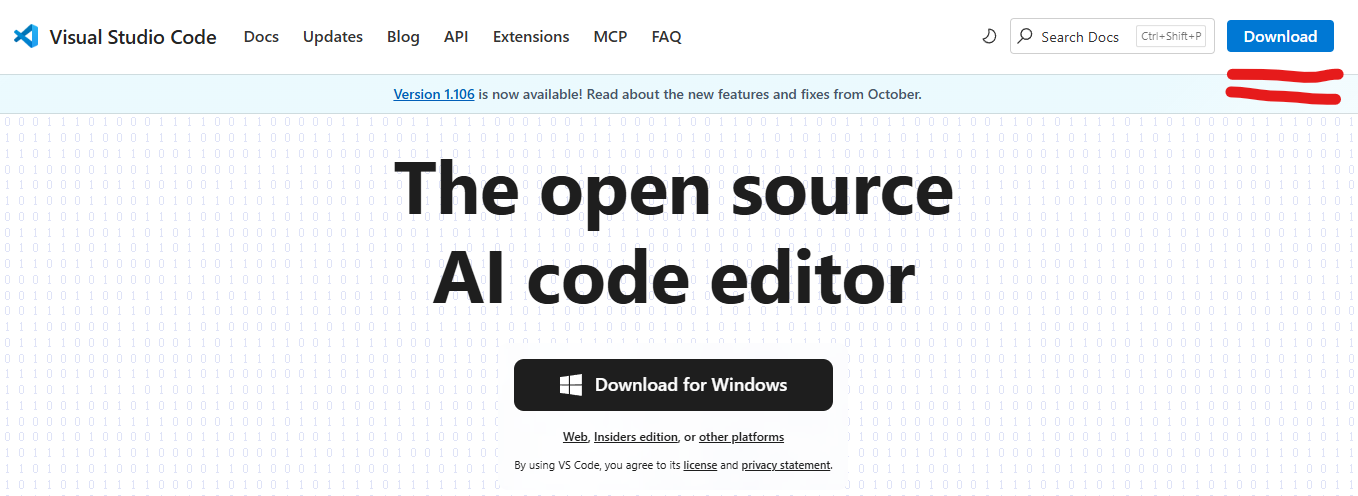1358x496 pixels.
Task: Open the license link
Action: coord(700,465)
